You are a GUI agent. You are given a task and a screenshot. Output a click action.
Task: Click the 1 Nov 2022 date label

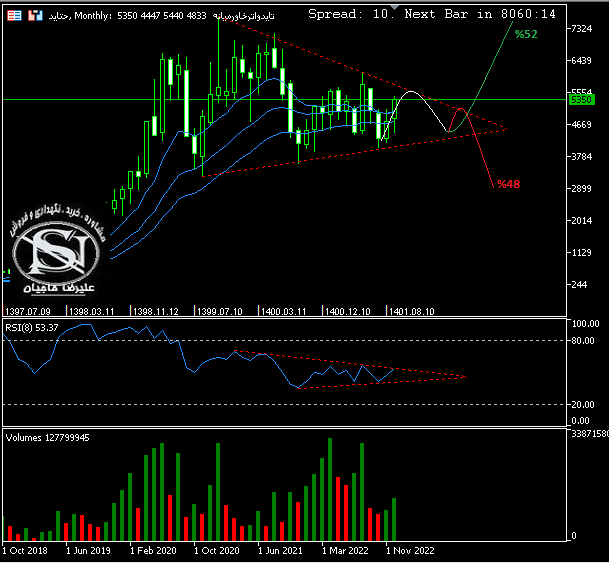click(410, 550)
